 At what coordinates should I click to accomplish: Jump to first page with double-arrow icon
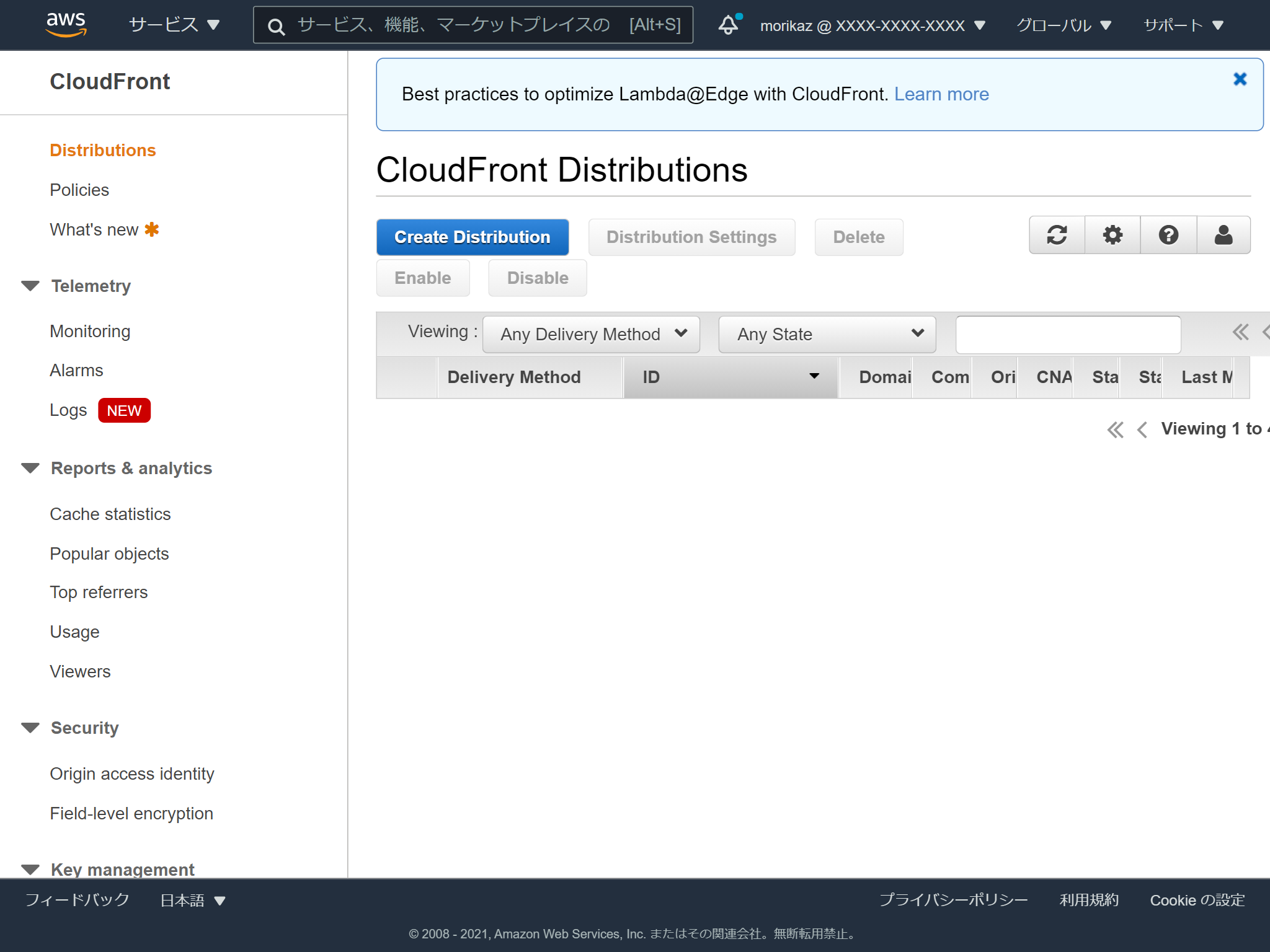click(1115, 429)
